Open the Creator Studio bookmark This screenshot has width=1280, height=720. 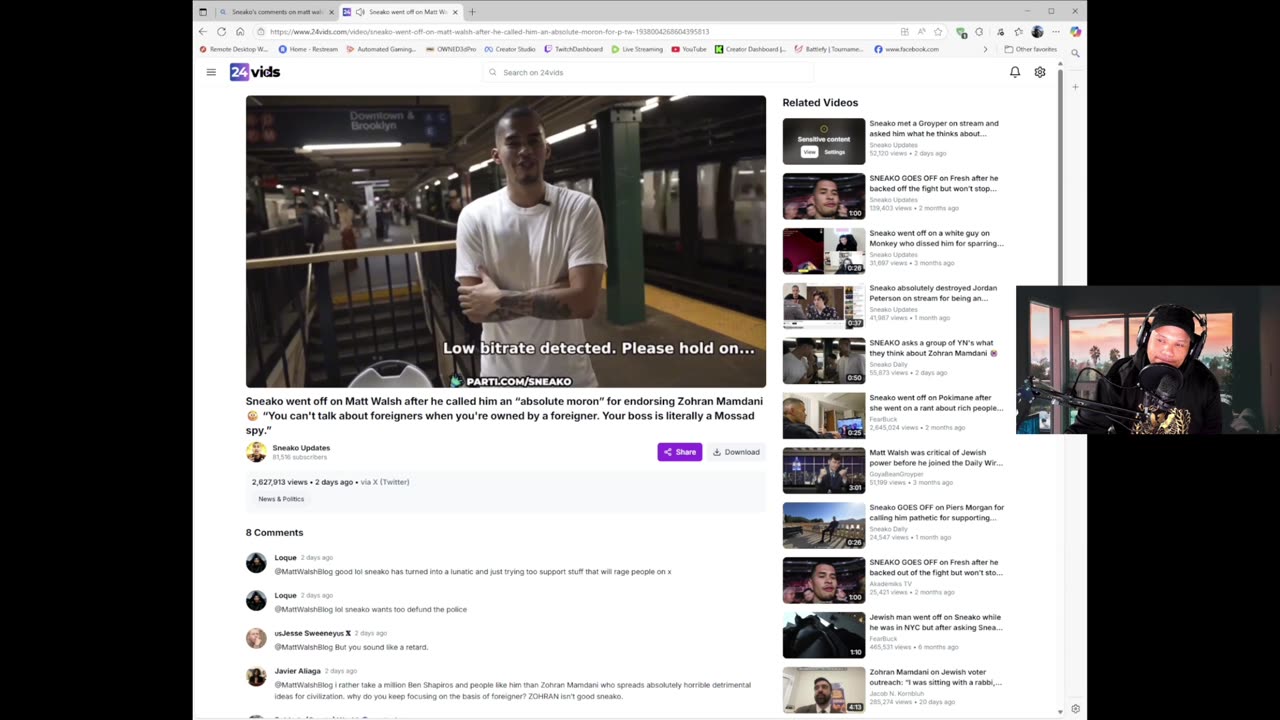coord(510,49)
